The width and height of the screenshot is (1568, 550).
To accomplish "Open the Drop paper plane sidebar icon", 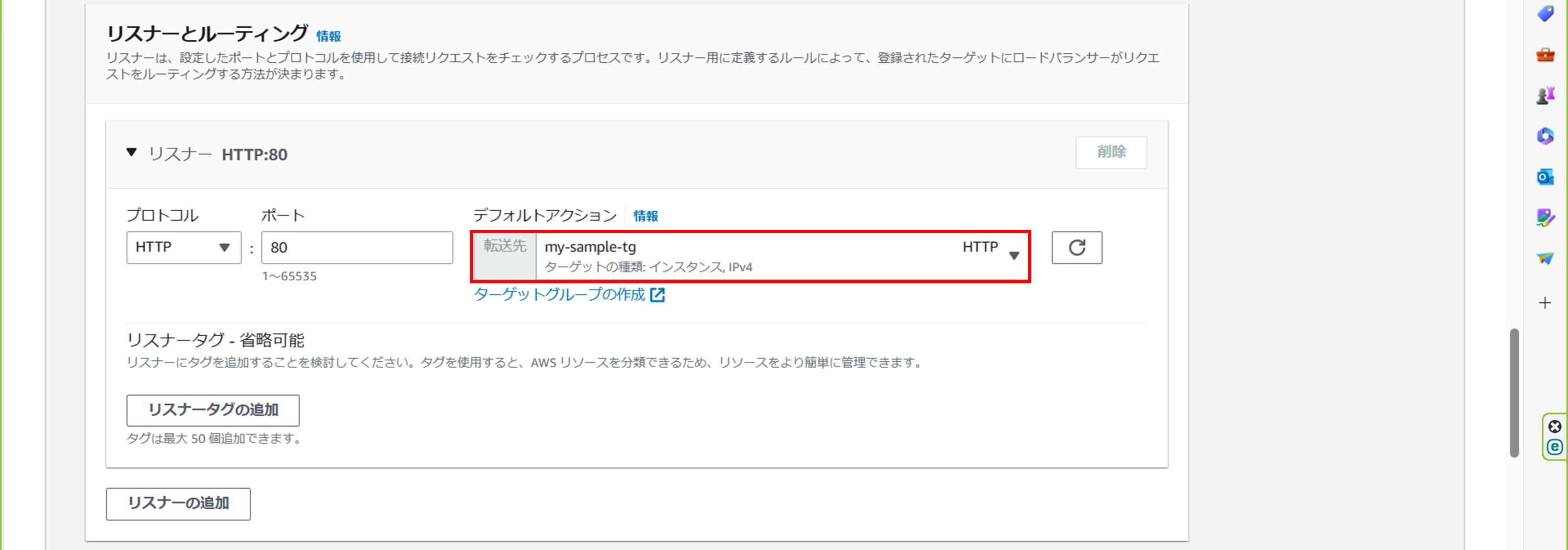I will coord(1545,258).
